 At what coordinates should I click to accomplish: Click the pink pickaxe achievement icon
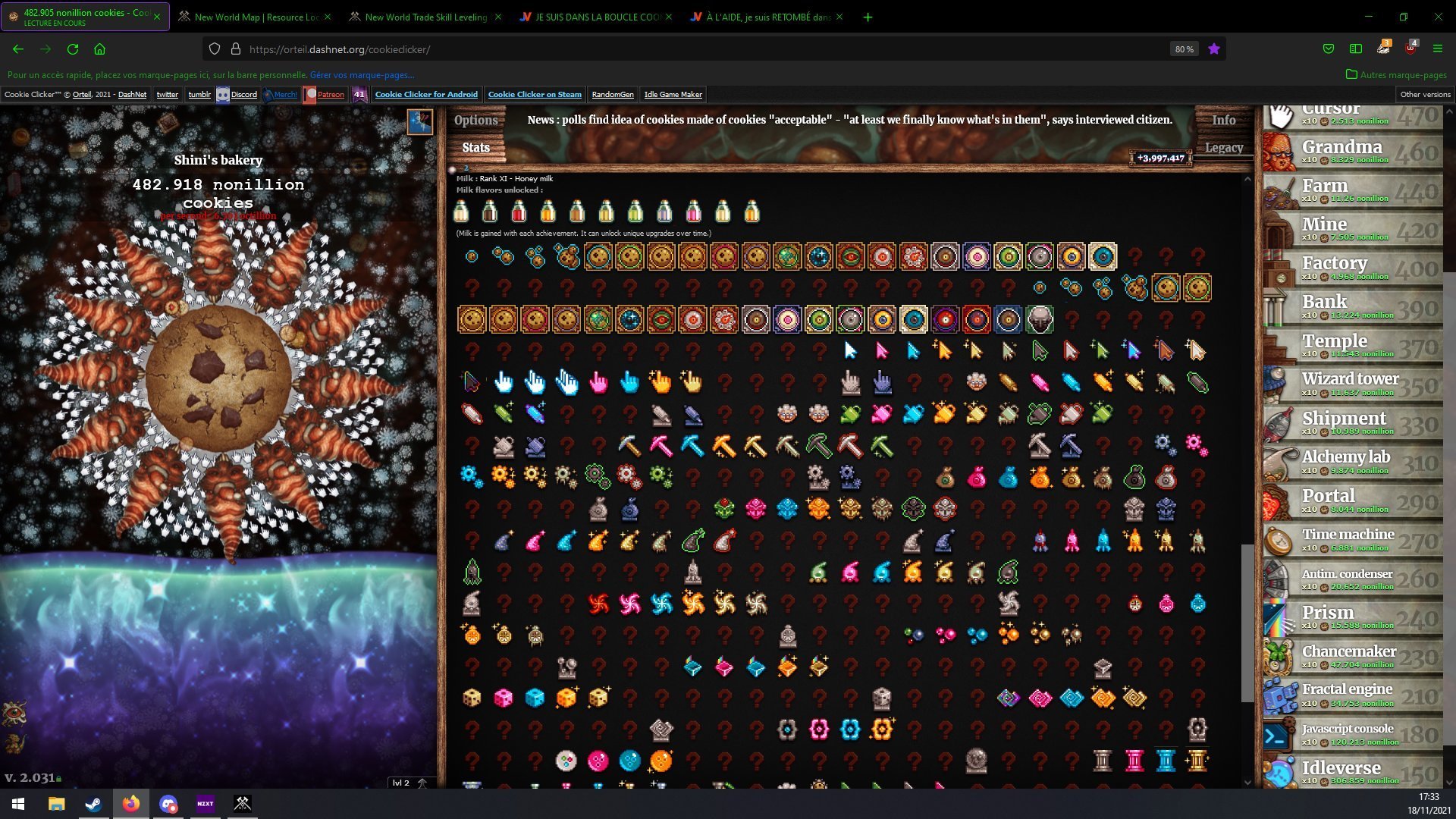coord(661,445)
